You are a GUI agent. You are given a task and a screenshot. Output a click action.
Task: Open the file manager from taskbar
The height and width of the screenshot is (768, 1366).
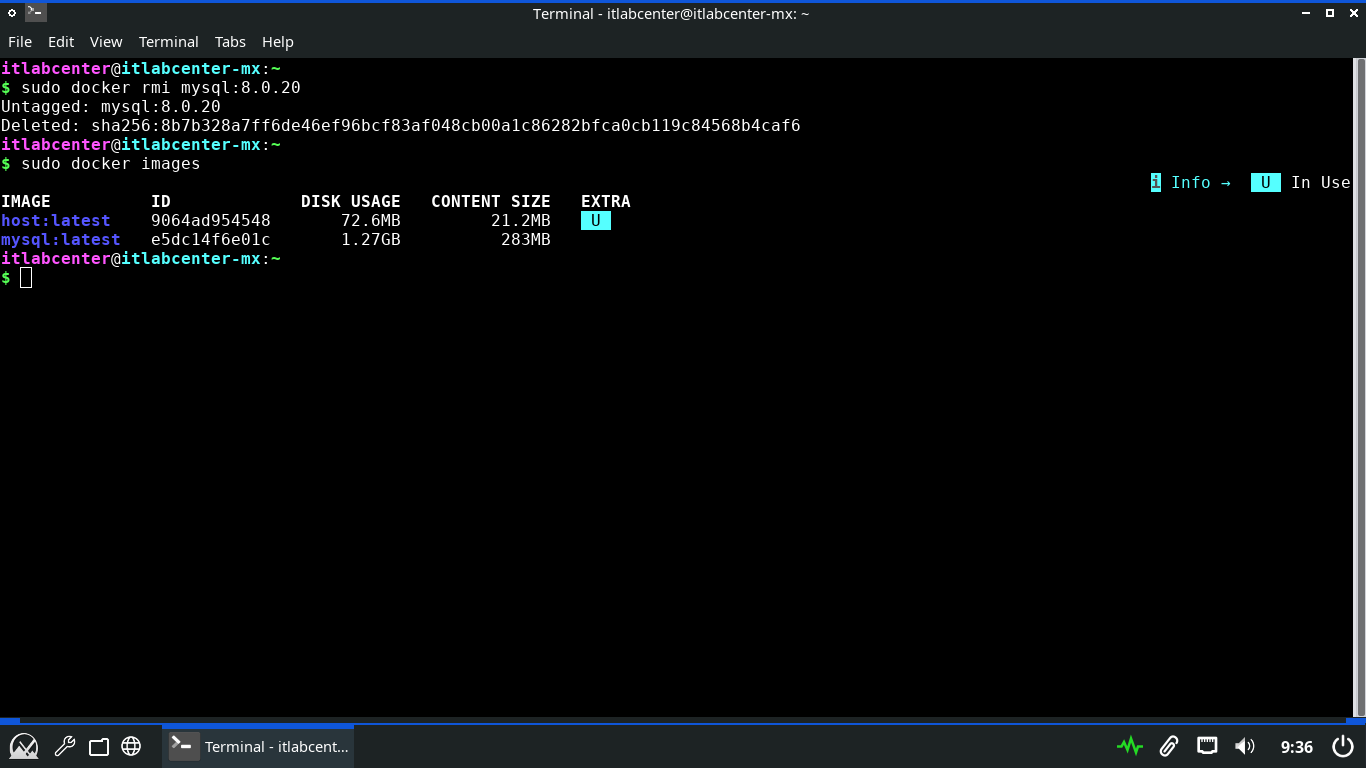click(98, 746)
